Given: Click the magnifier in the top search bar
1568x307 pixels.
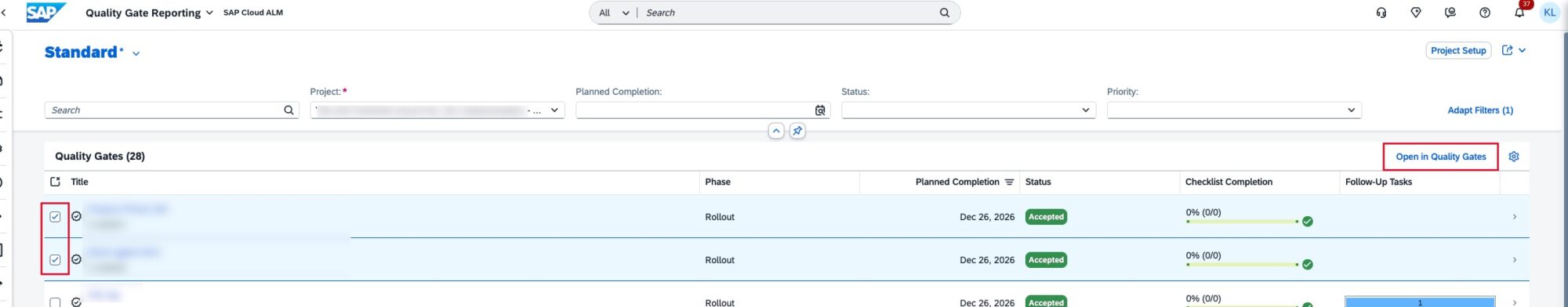Looking at the screenshot, I should (944, 13).
